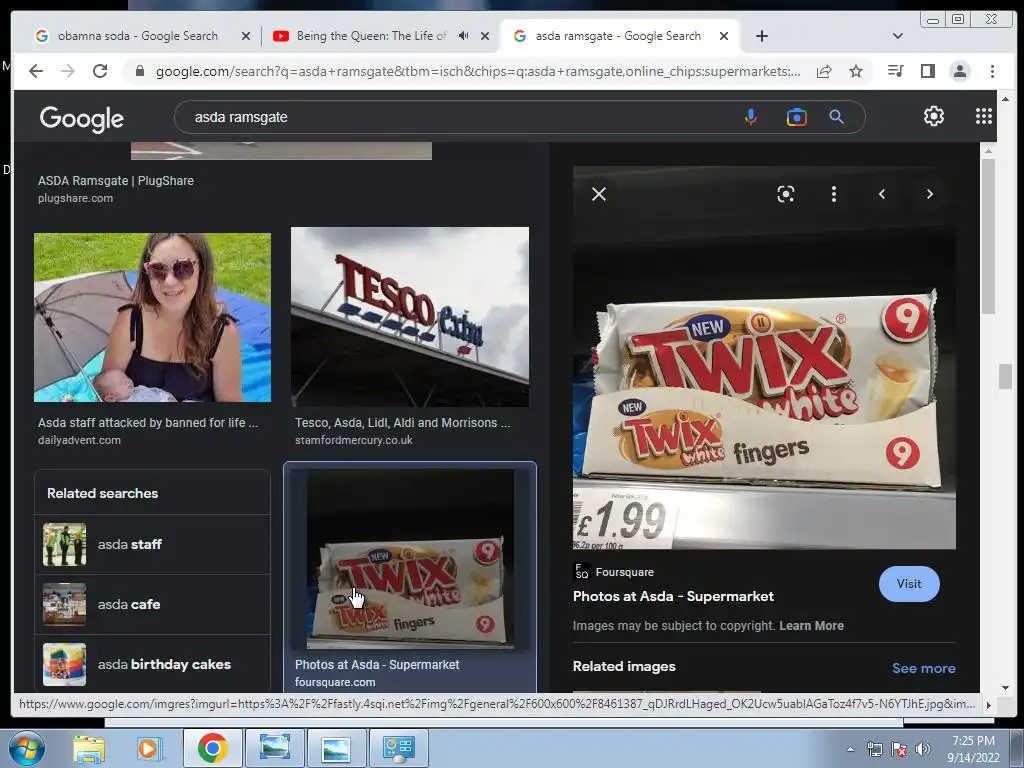Share this page from the address bar
This screenshot has width=1024, height=768.
click(x=824, y=71)
